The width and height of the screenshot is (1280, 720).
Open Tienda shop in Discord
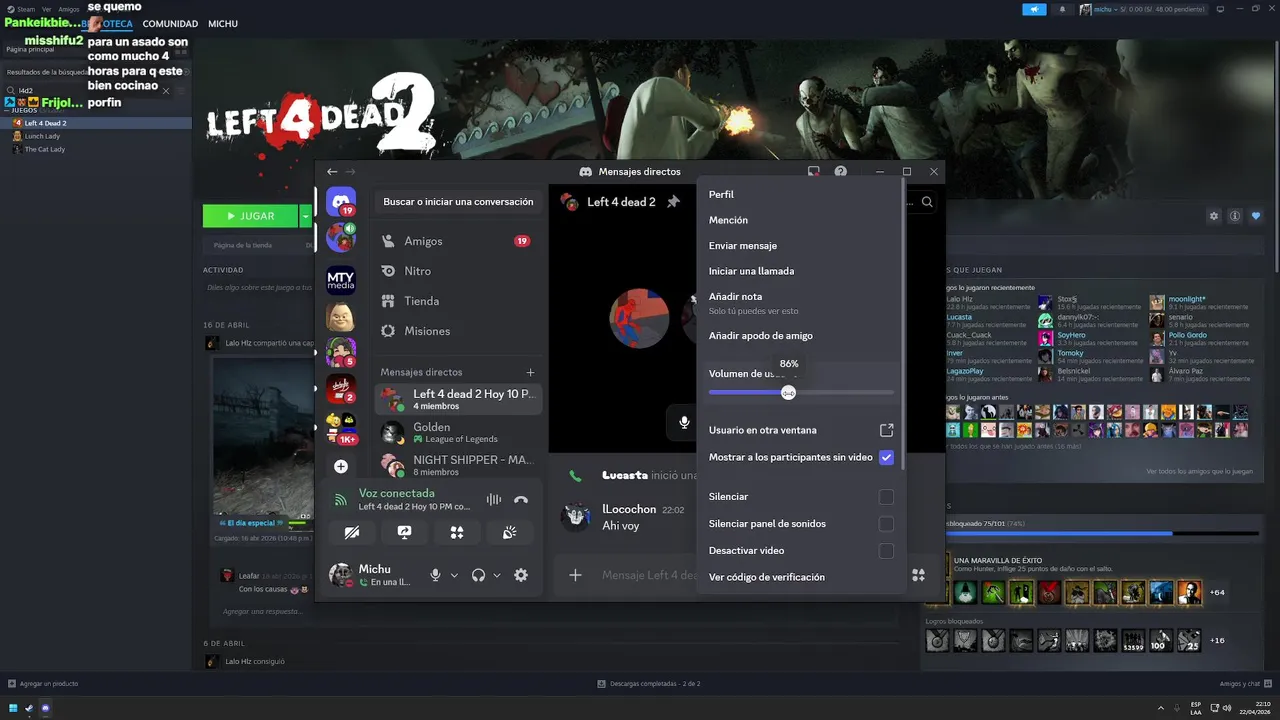tap(456, 301)
